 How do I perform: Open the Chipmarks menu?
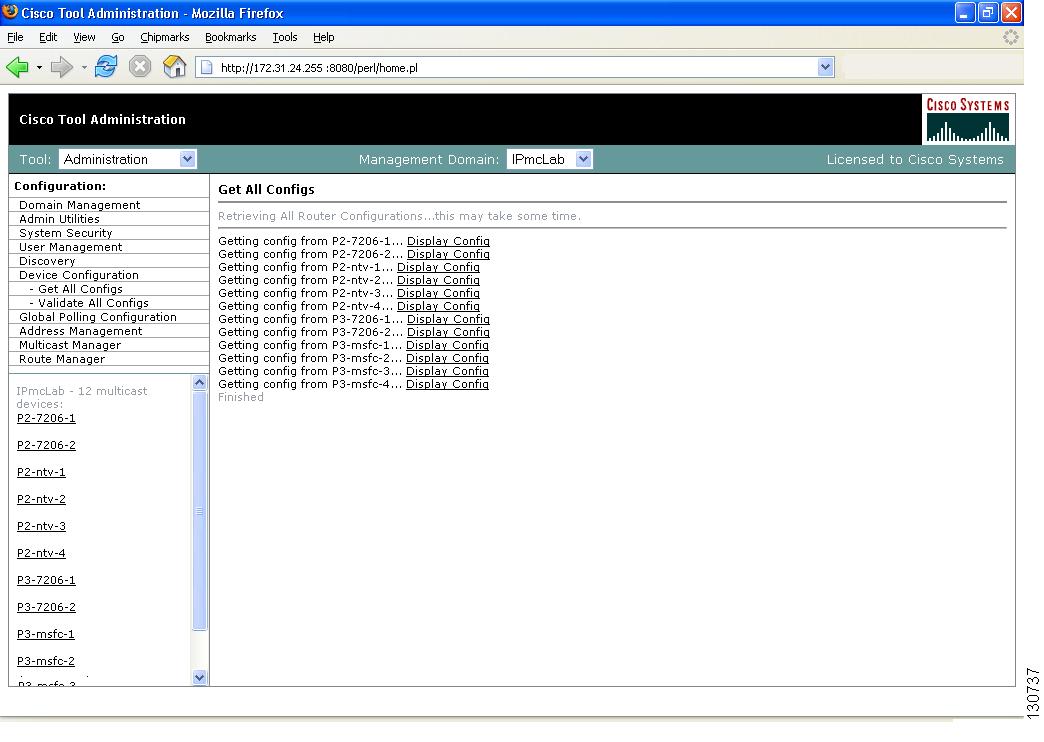(x=164, y=37)
